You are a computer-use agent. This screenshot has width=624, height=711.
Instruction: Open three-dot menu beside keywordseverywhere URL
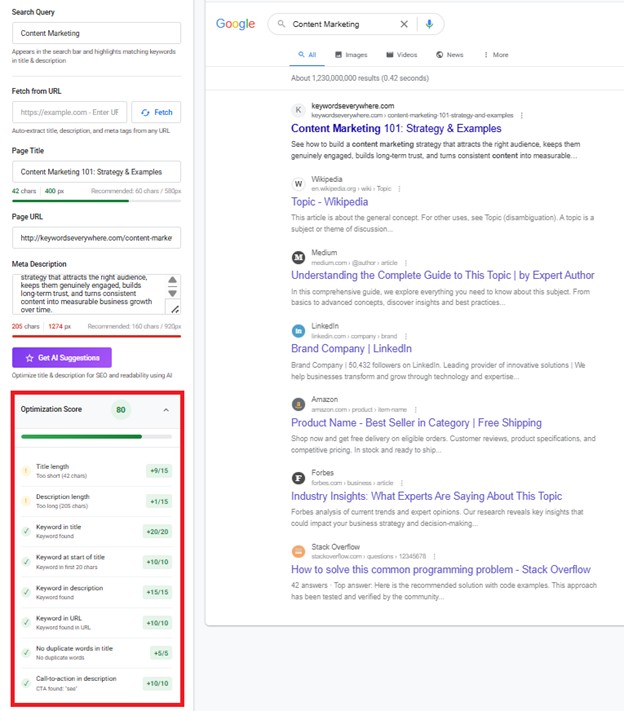[x=522, y=115]
